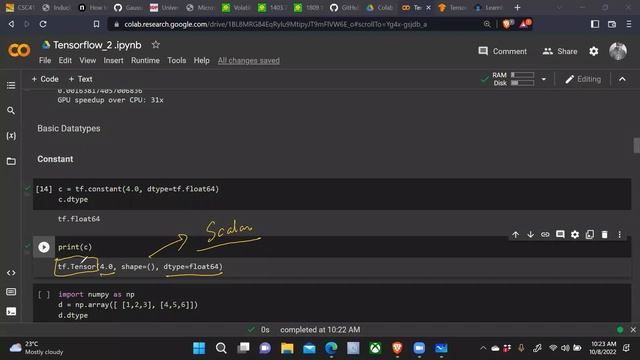Image resolution: width=640 pixels, height=360 pixels.
Task: Click the tf.float64 output text
Action: (79, 219)
